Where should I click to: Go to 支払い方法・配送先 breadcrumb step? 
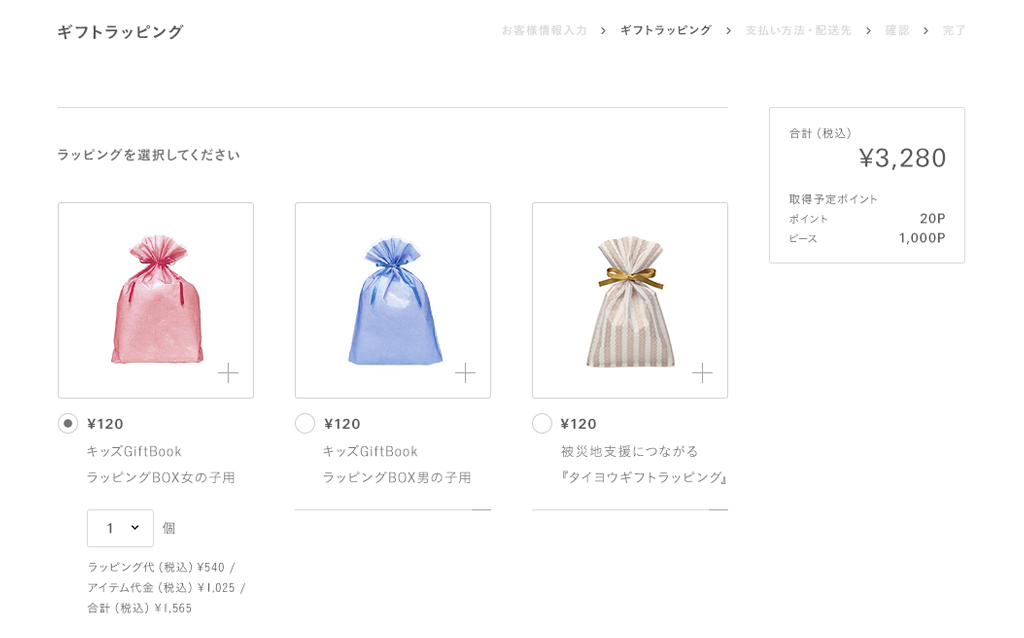coord(799,31)
